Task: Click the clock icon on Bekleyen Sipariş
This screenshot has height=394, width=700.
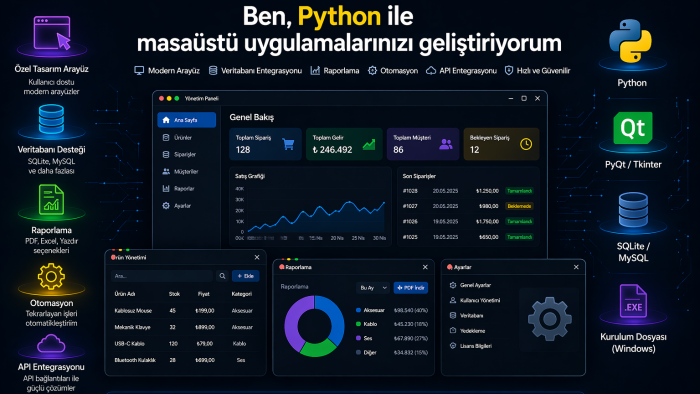Action: [526, 144]
